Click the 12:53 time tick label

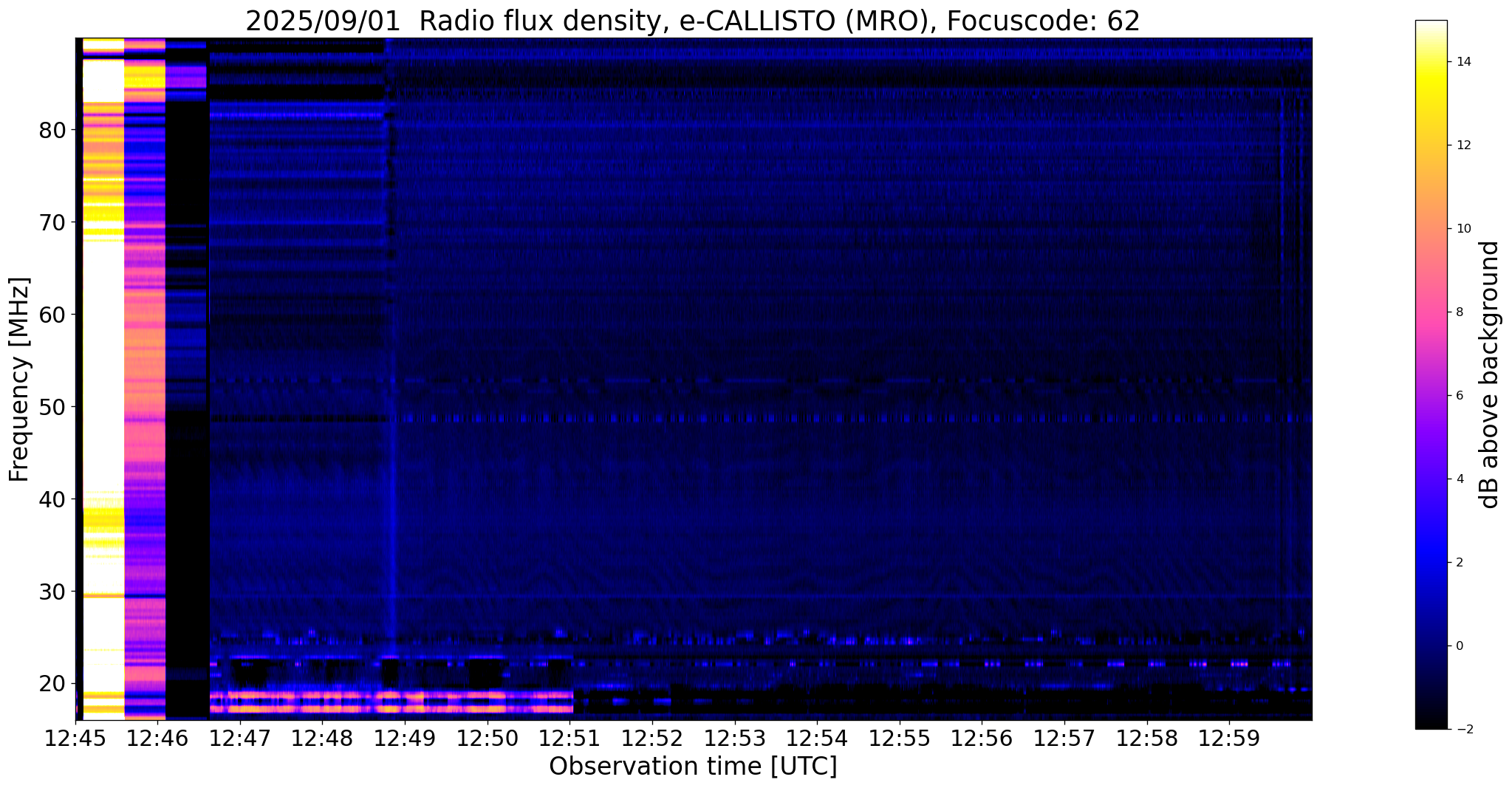tap(735, 739)
